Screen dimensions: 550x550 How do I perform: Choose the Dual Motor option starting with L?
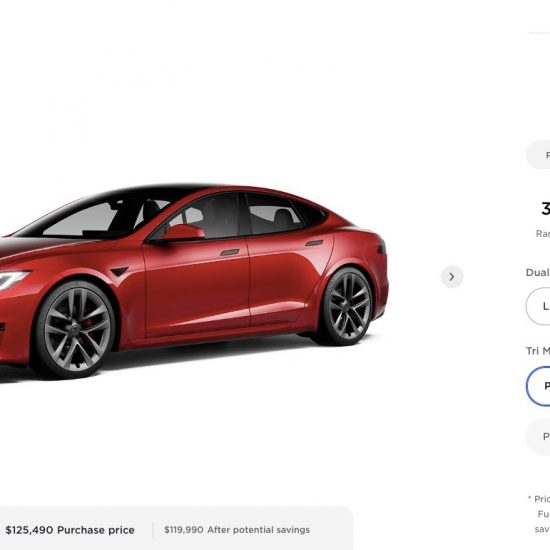(538, 306)
